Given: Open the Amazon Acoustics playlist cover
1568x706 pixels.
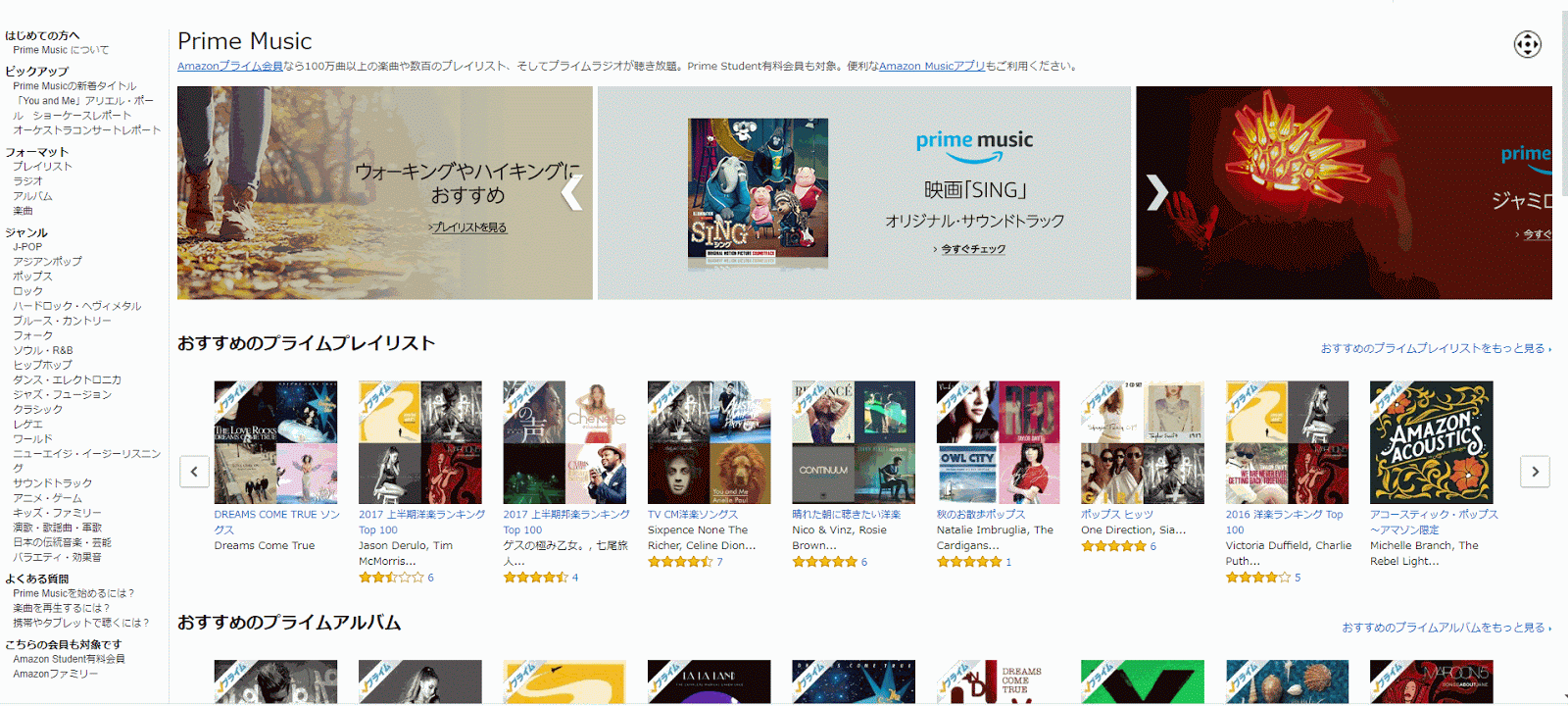Looking at the screenshot, I should coord(1431,442).
